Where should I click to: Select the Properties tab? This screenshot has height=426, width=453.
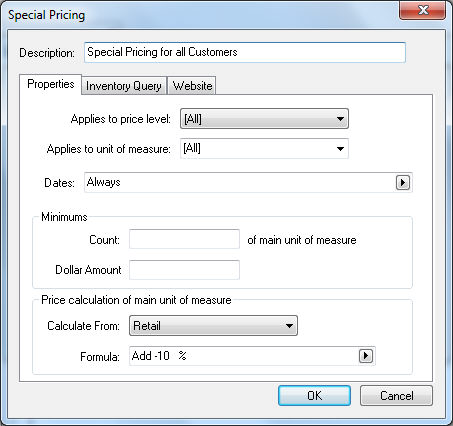tap(51, 84)
